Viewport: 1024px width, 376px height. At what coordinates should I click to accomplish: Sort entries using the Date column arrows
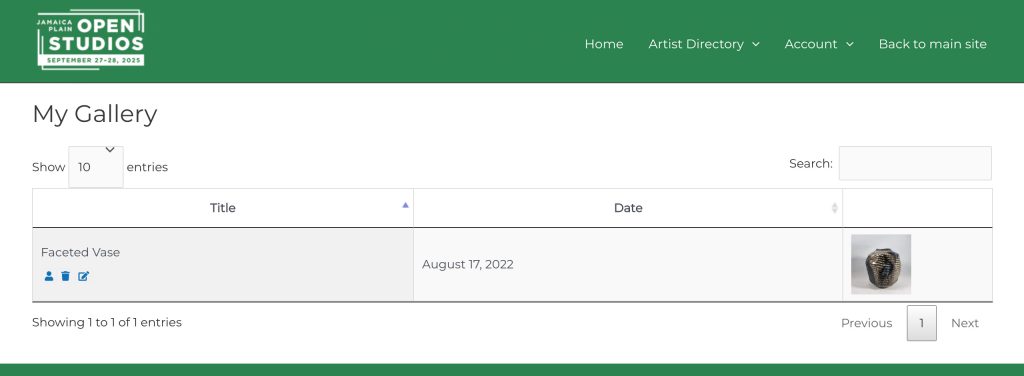pos(834,208)
